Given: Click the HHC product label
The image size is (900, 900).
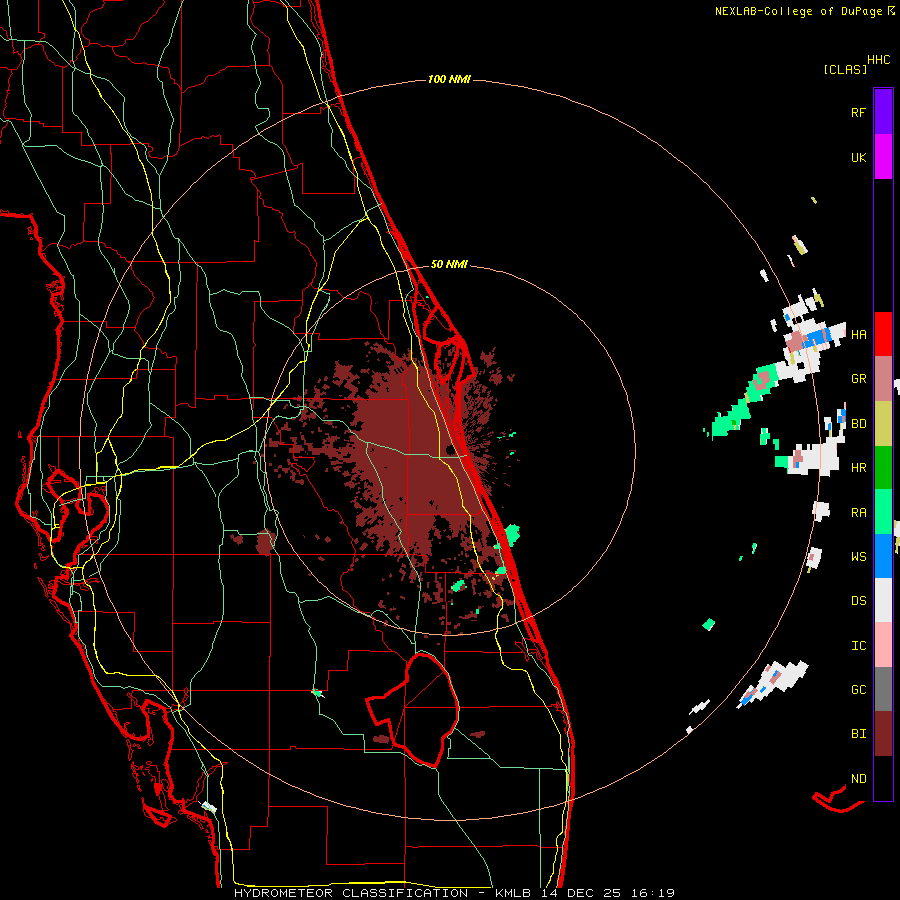Looking at the screenshot, I should [878, 60].
